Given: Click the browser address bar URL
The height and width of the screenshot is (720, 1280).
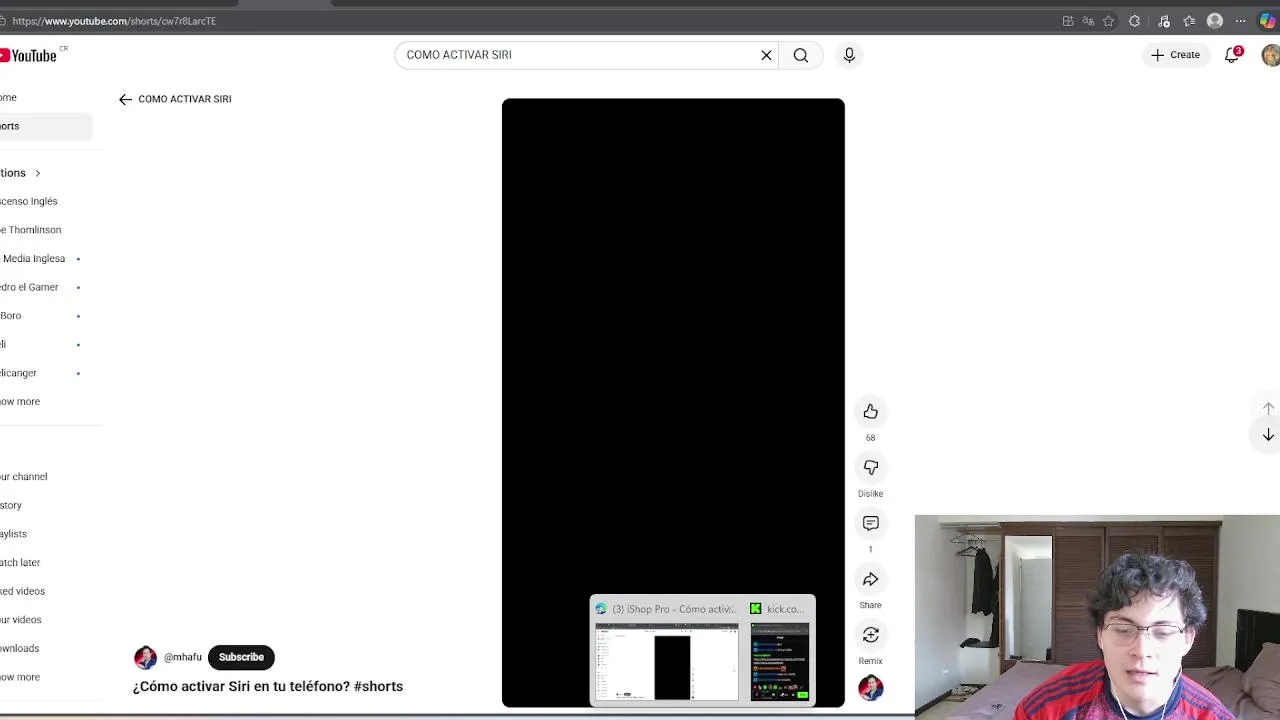Looking at the screenshot, I should 114,21.
